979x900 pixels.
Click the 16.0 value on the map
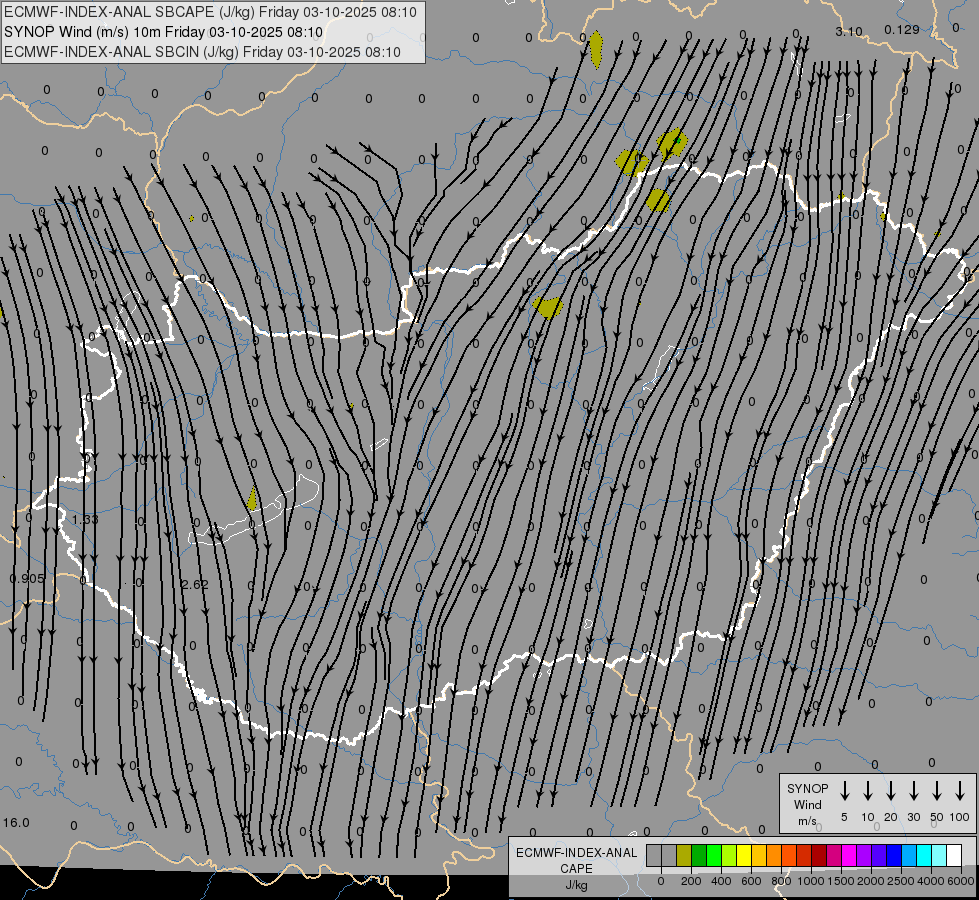(16, 822)
